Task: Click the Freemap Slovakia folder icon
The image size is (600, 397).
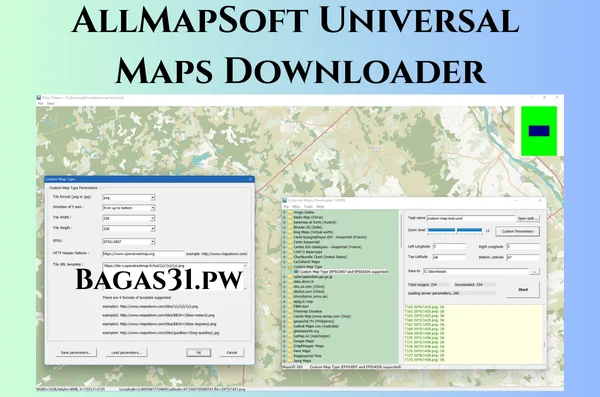Action: point(290,311)
